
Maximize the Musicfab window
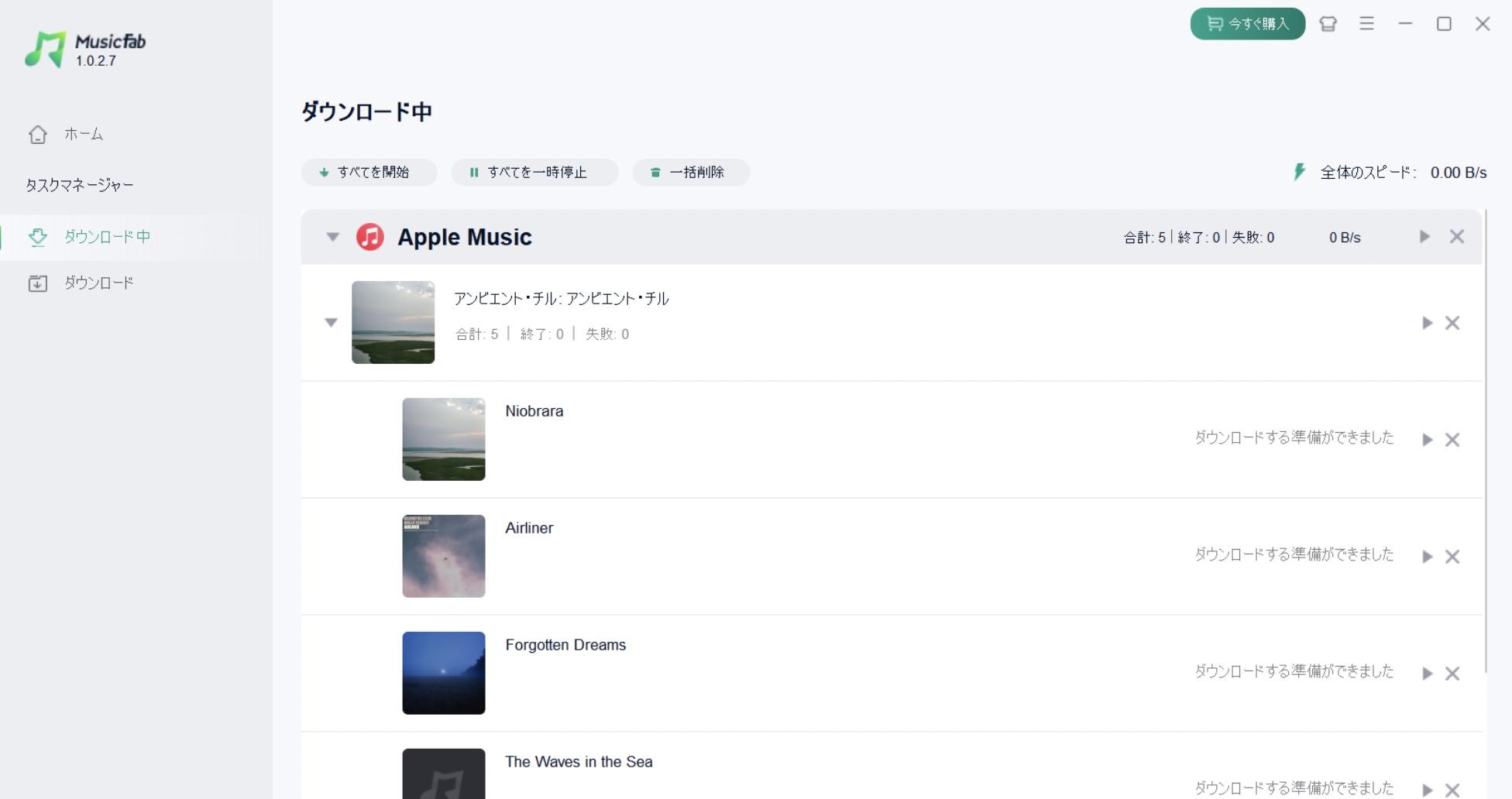[1444, 24]
